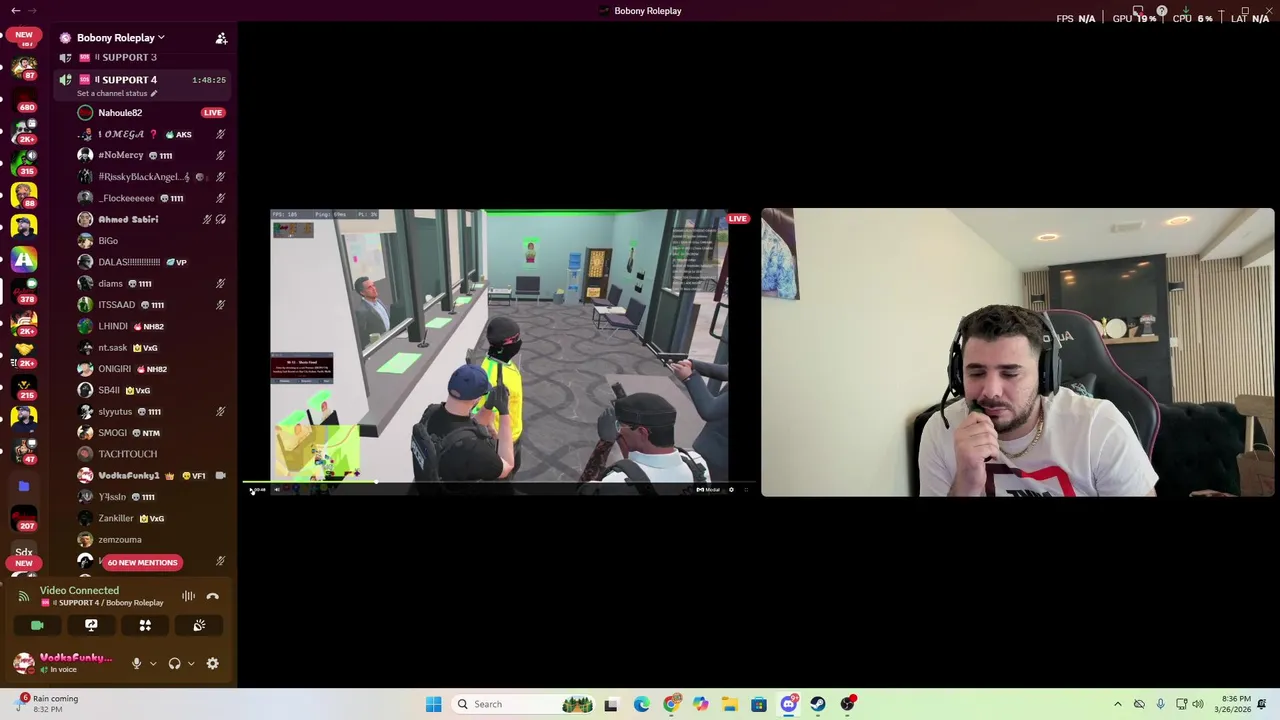This screenshot has height=720, width=1280.
Task: Open the Sdx server icon
Action: pos(24,551)
